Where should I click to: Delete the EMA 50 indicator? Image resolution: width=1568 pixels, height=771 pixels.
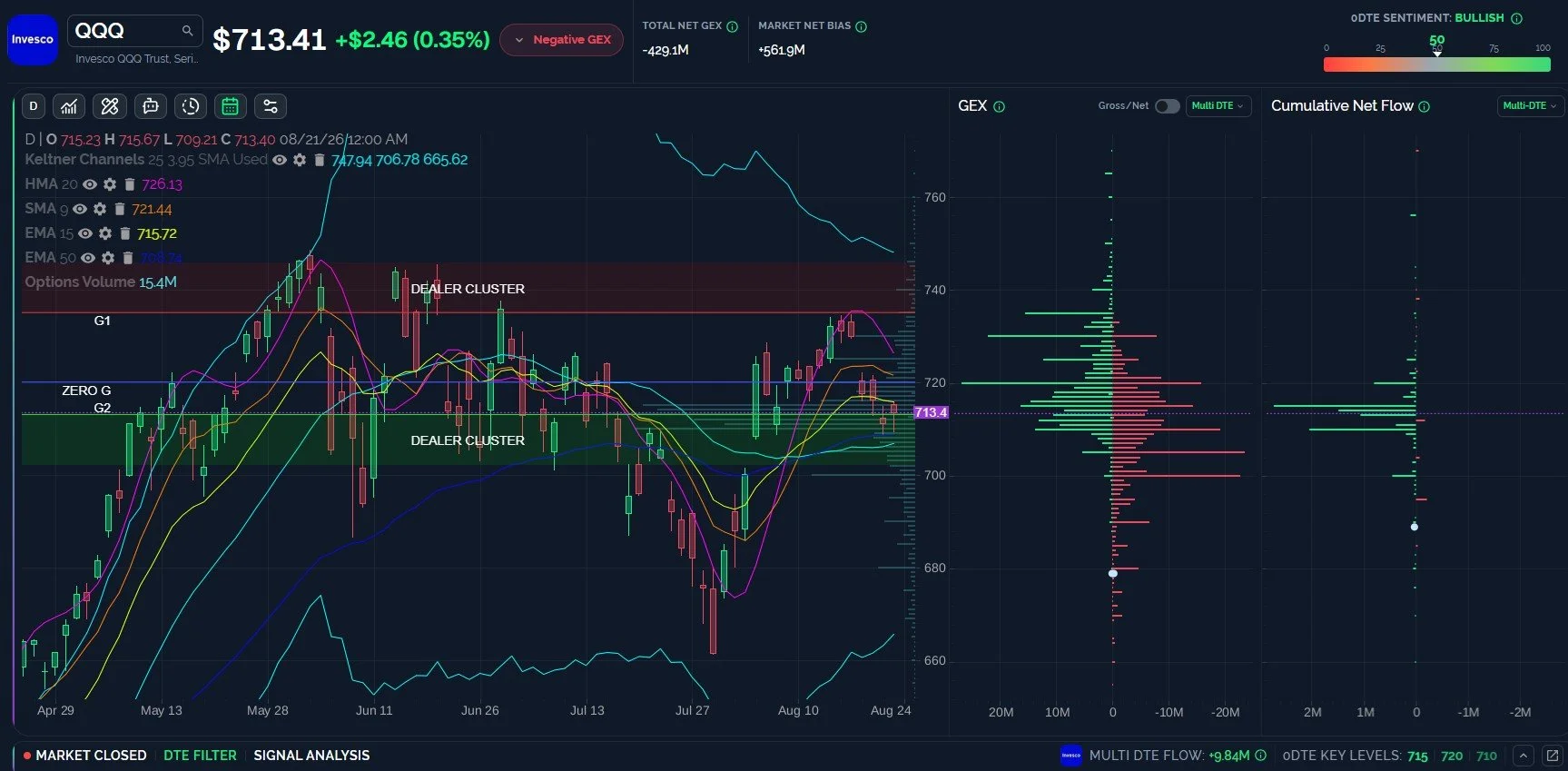[x=127, y=258]
